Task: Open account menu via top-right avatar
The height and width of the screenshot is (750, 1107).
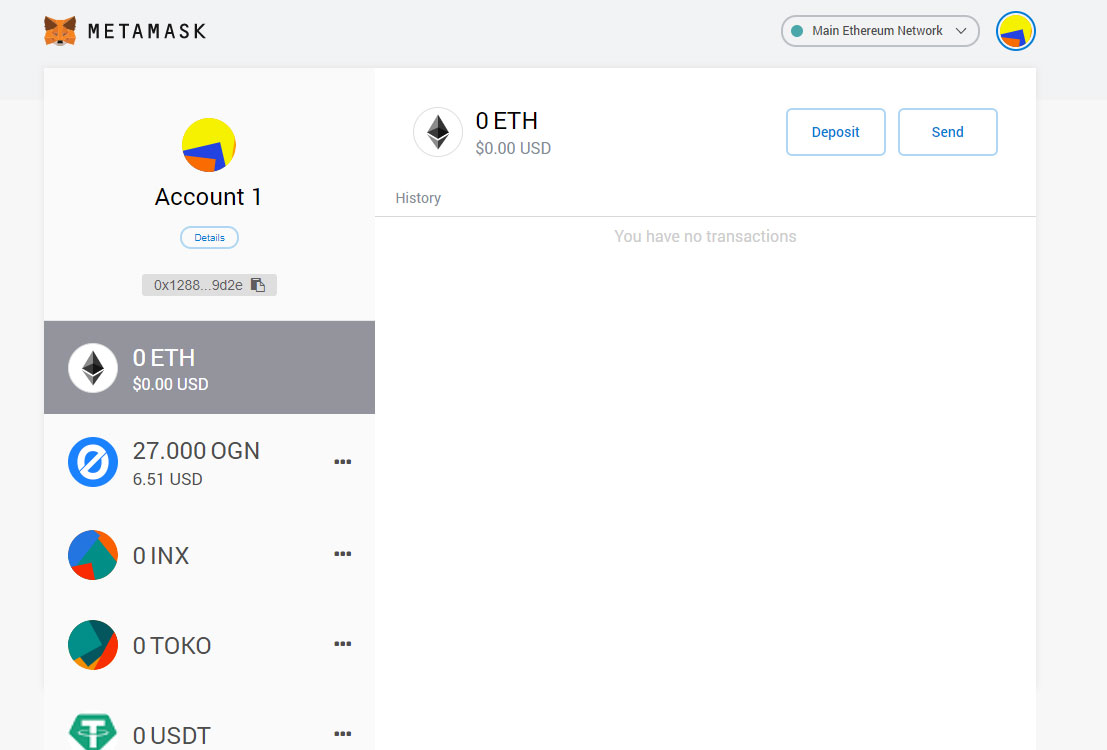Action: coord(1015,31)
